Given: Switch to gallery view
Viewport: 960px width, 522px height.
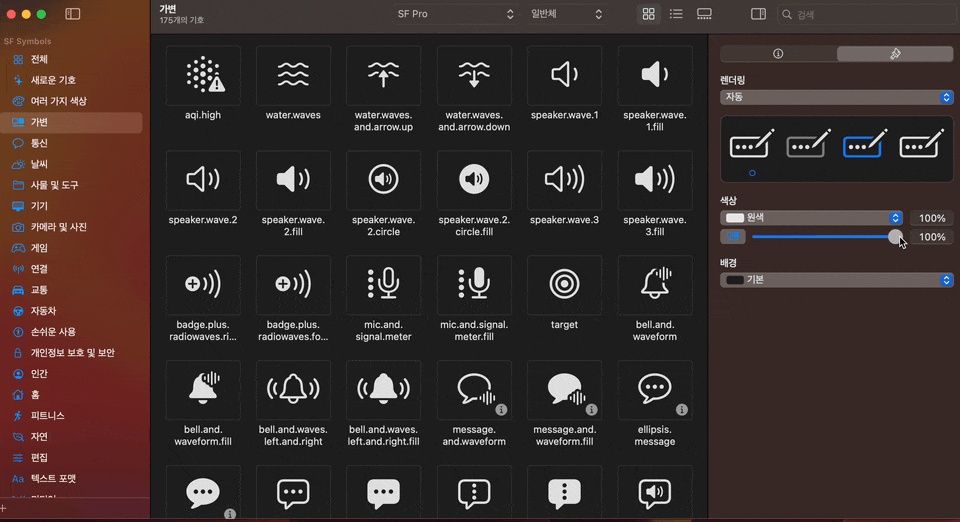Looking at the screenshot, I should coord(704,13).
